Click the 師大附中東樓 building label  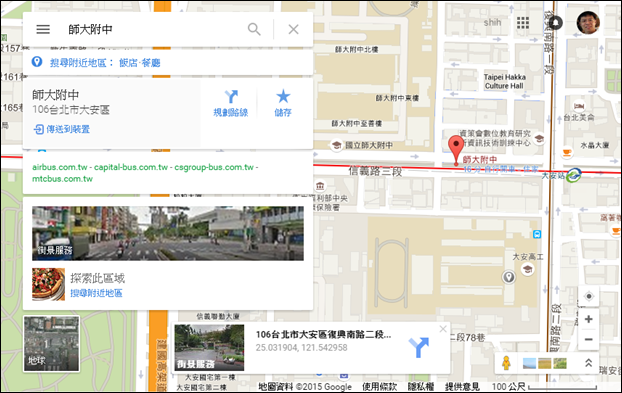click(397, 98)
